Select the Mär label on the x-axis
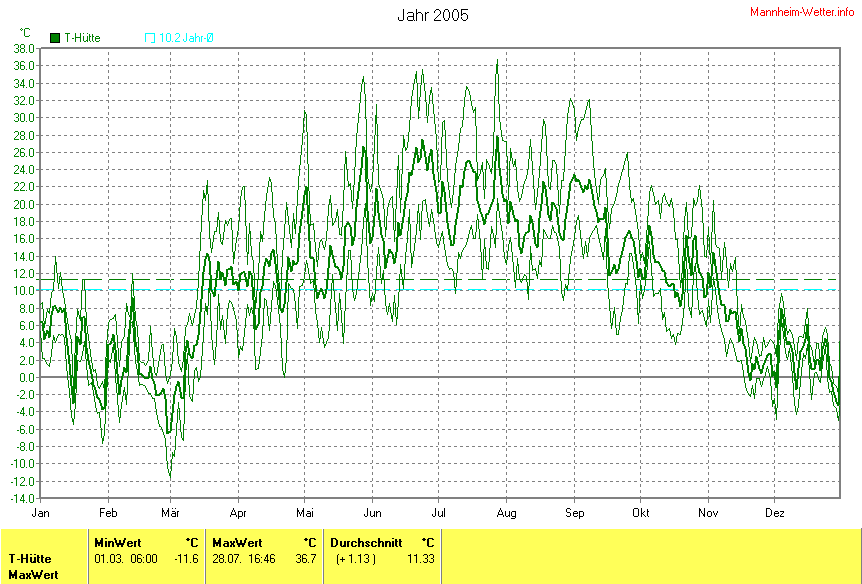 point(171,511)
